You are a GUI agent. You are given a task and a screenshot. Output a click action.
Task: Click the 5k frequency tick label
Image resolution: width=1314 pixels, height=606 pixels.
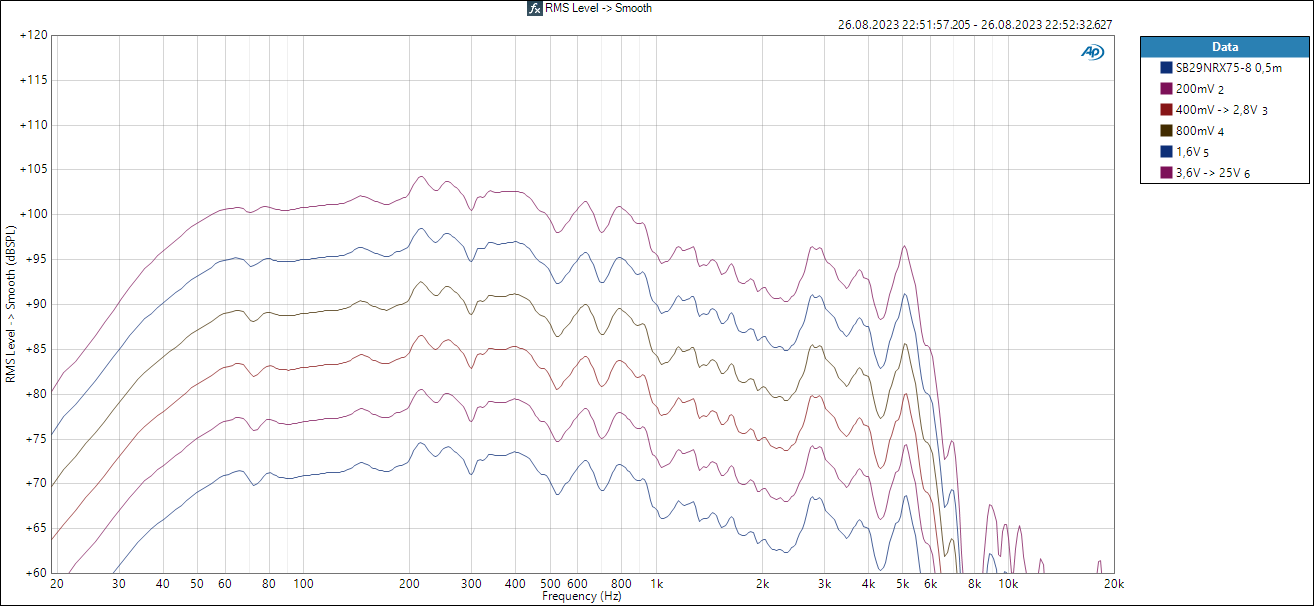pyautogui.click(x=902, y=584)
